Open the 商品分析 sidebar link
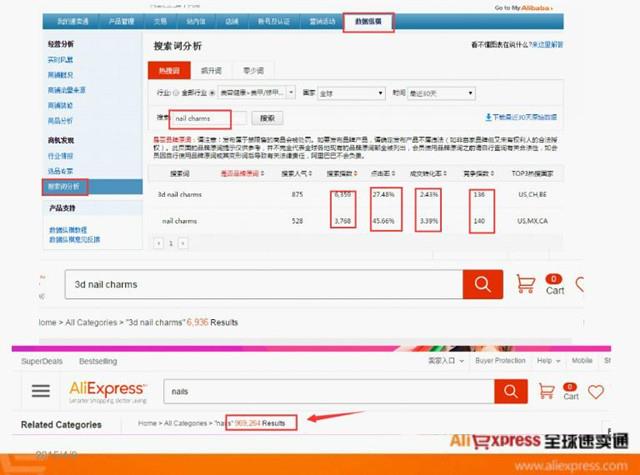The height and width of the screenshot is (475, 640). tap(60, 120)
